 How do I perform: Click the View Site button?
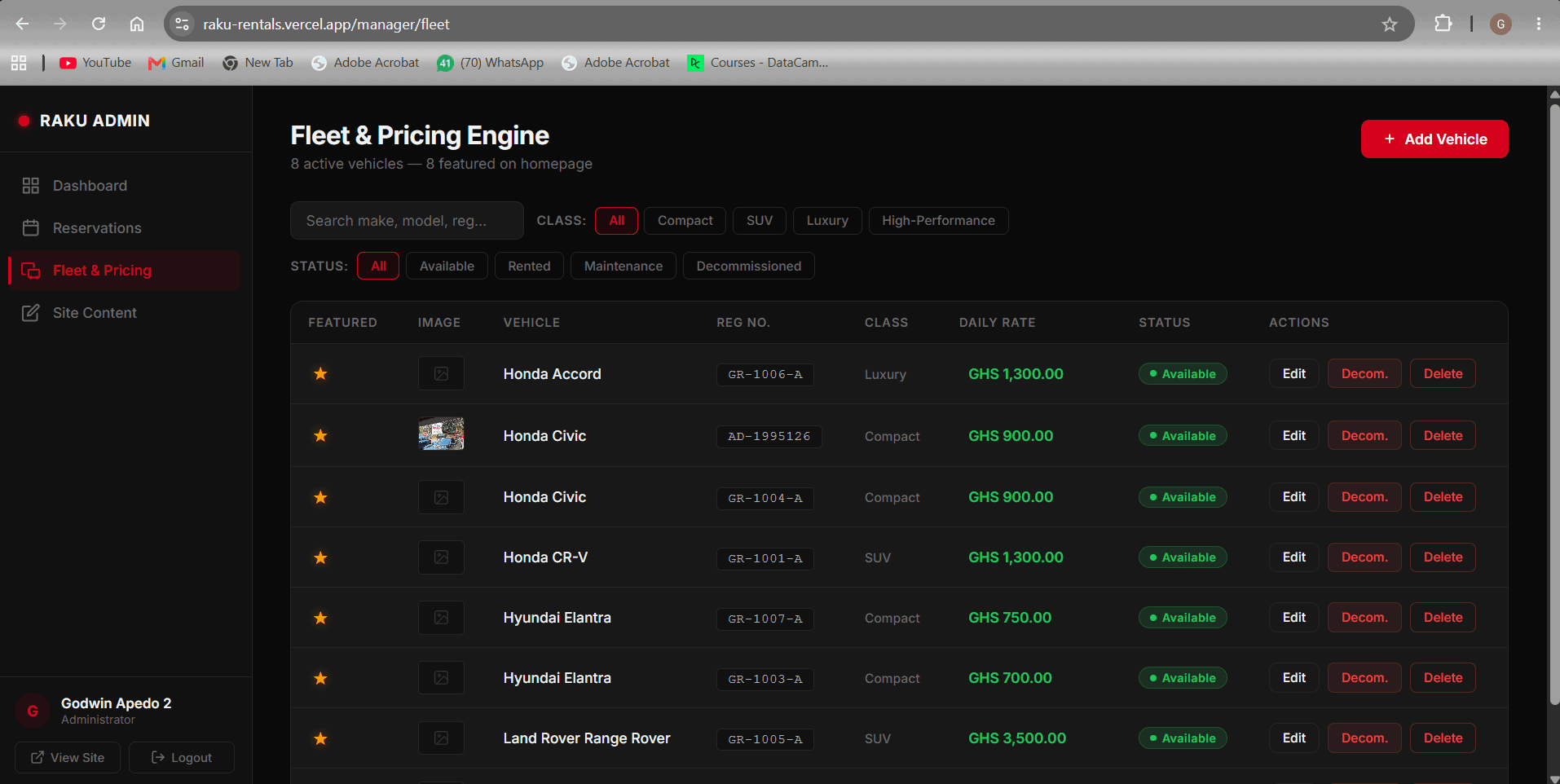pos(68,757)
